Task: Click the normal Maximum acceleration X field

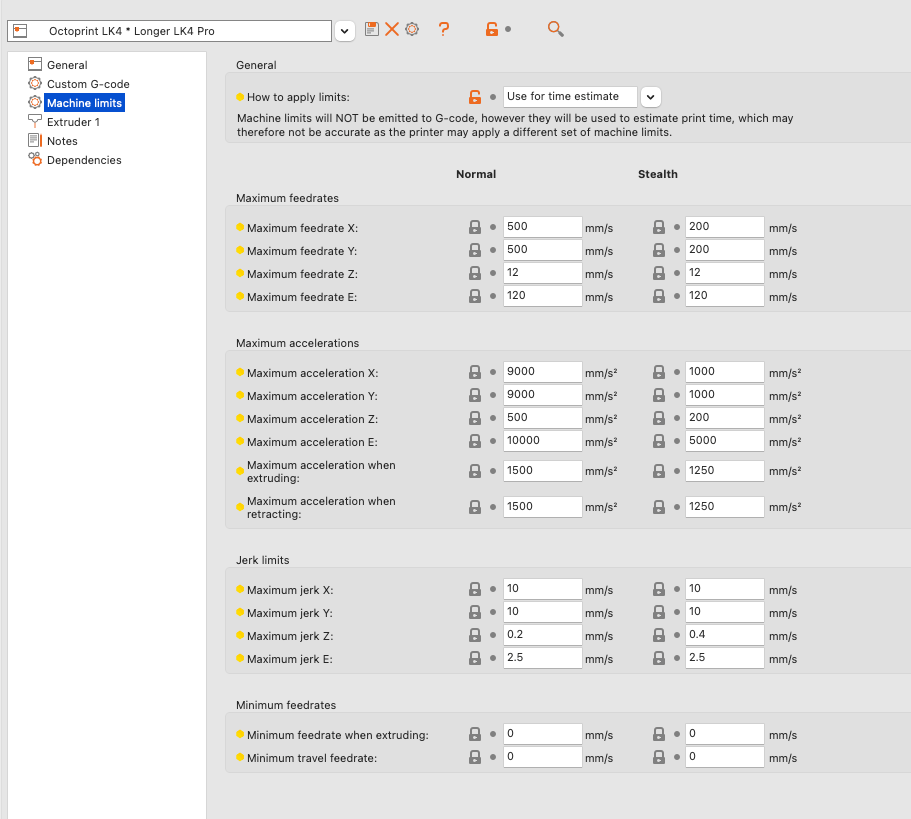Action: click(x=542, y=372)
